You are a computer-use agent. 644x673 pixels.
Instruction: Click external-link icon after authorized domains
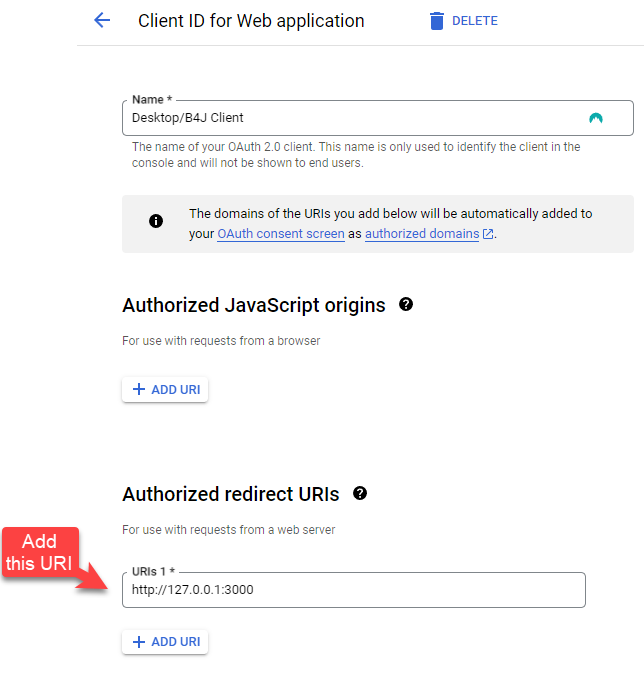pos(488,234)
